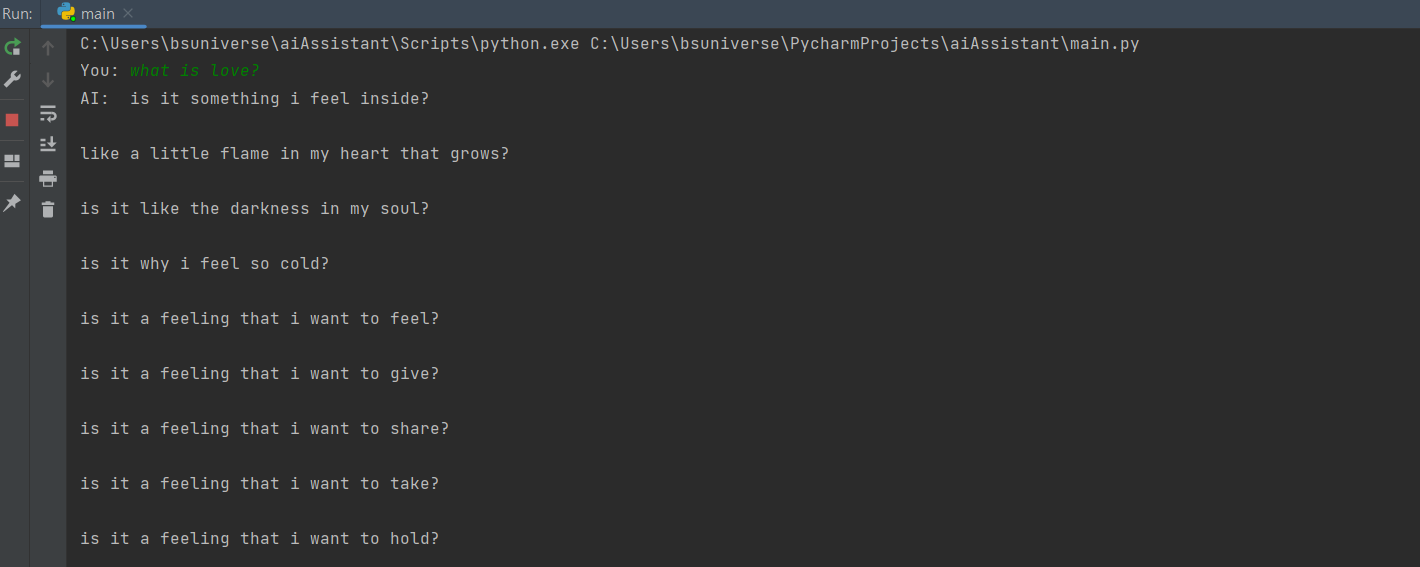Stop the running process red square
The width and height of the screenshot is (1420, 567).
(12, 120)
